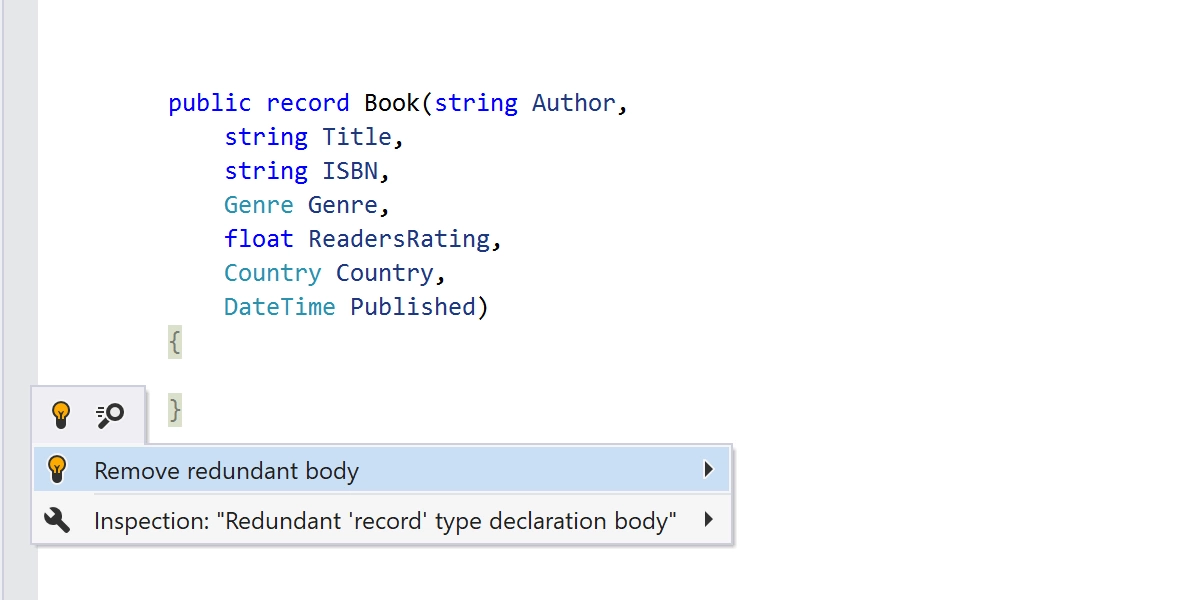
Task: Expand the Remove redundant body submenu arrow
Action: [x=708, y=469]
